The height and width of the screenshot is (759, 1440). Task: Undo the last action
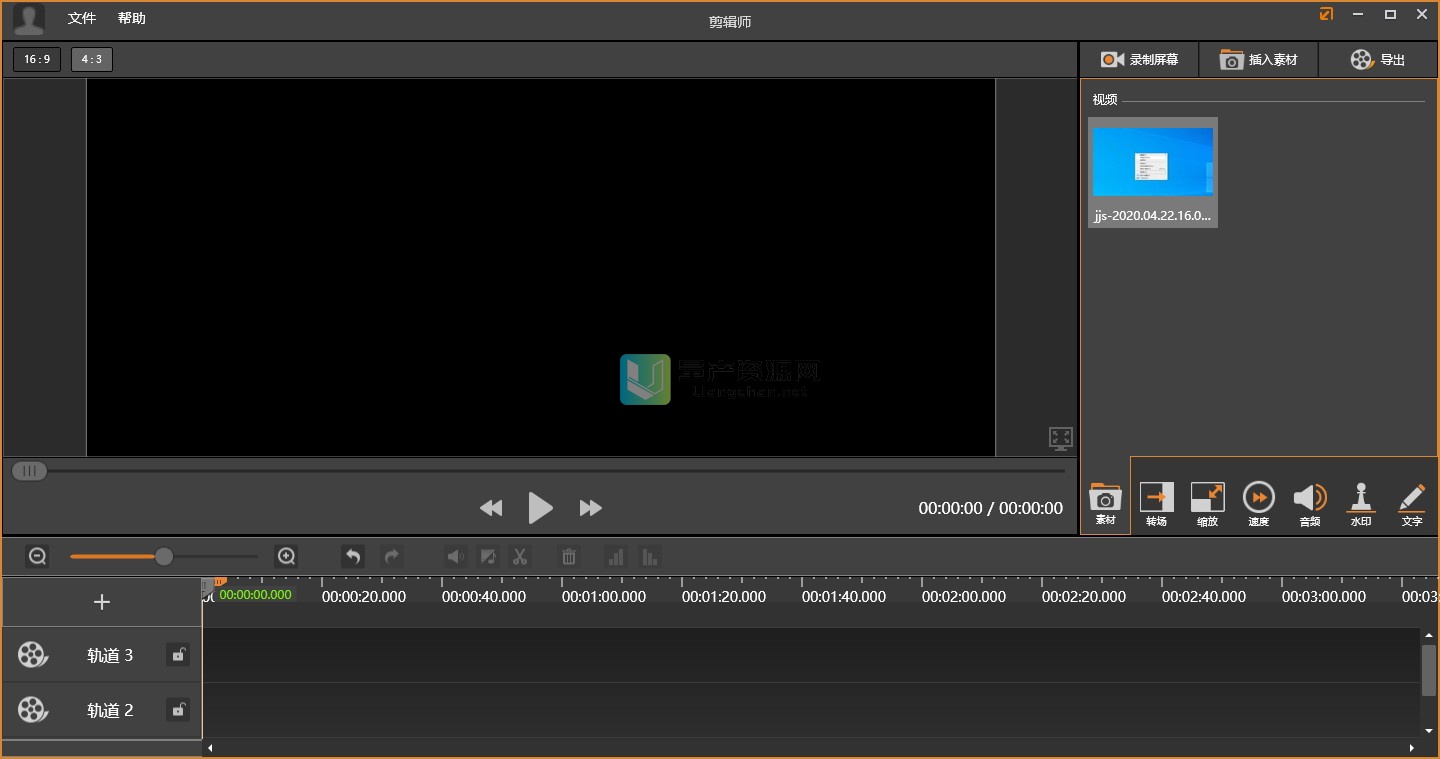(353, 556)
